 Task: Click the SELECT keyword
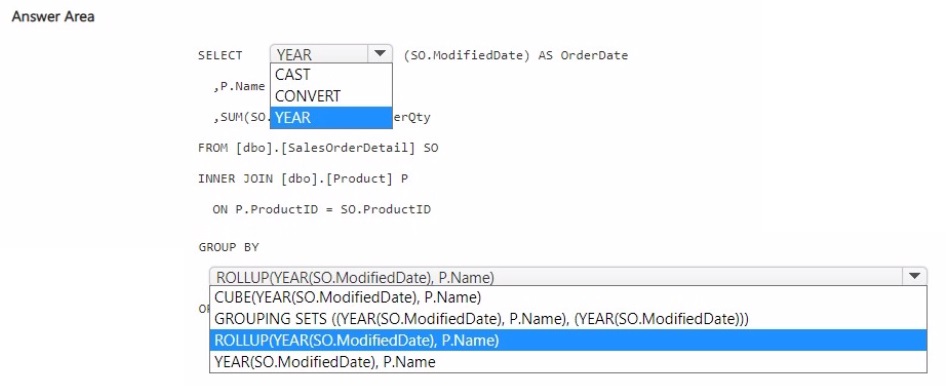click(x=220, y=55)
